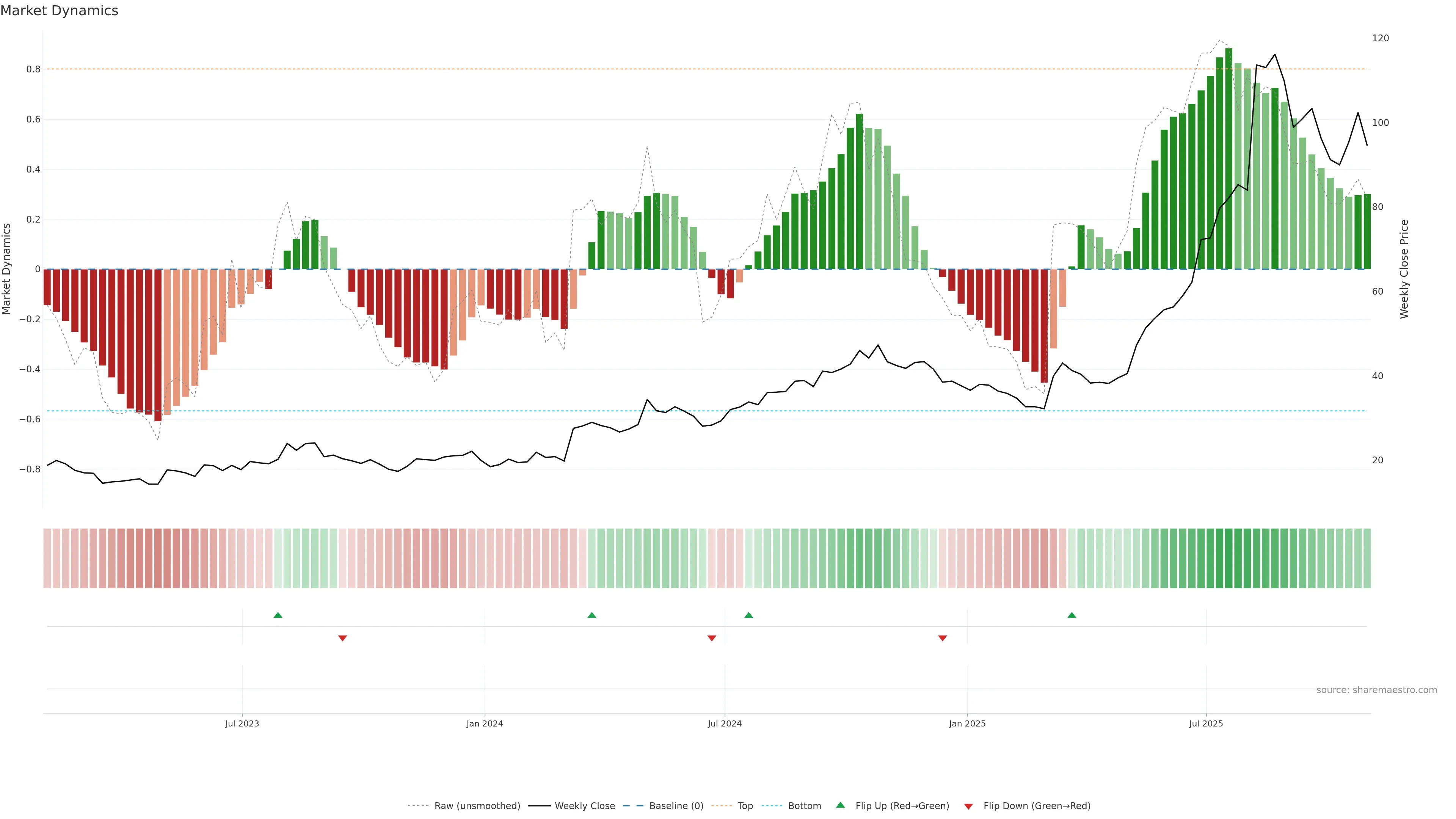
Task: Click the Flip Up marker near Jul 2024
Action: (x=748, y=615)
